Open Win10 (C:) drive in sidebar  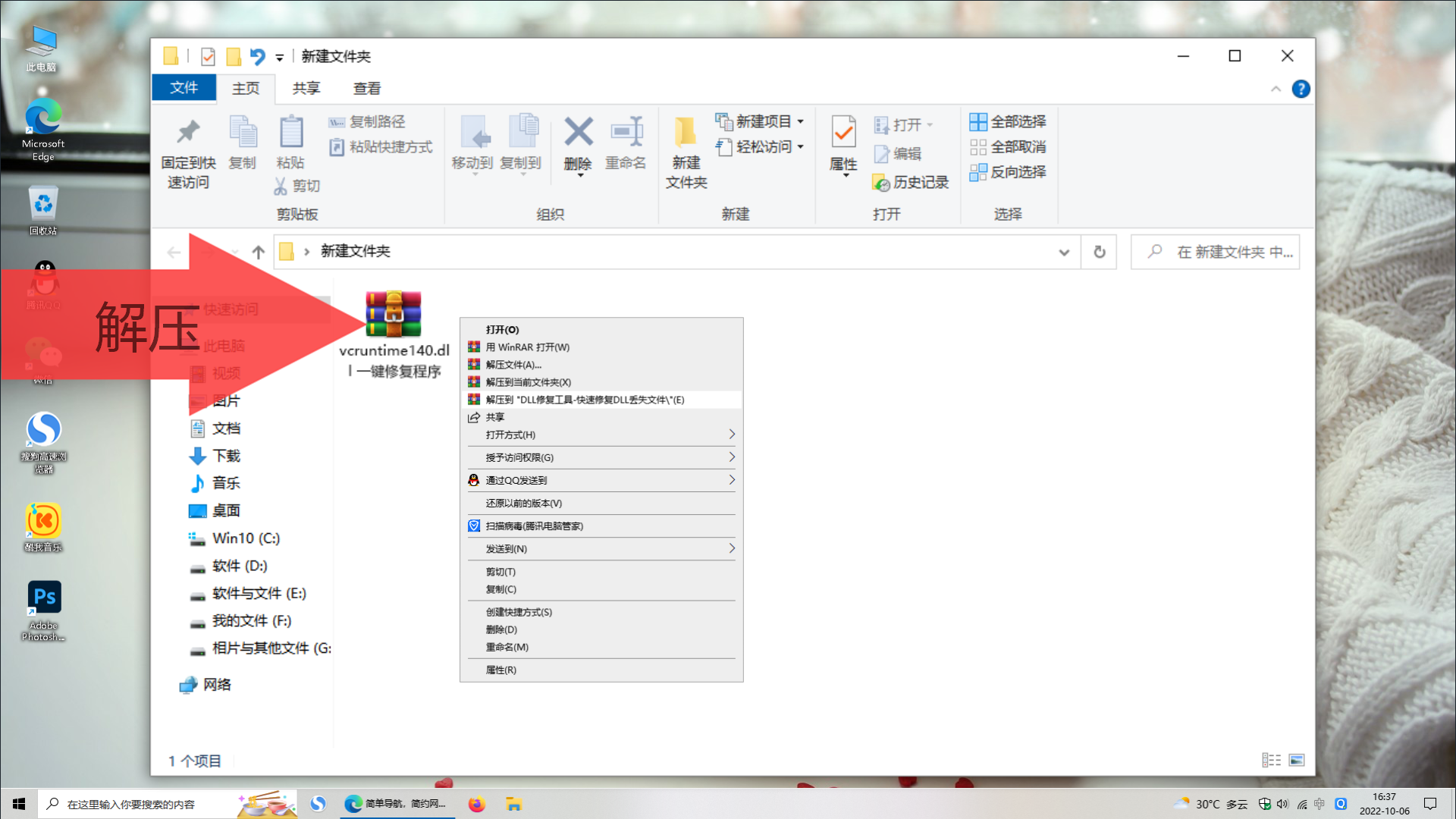[x=234, y=538]
